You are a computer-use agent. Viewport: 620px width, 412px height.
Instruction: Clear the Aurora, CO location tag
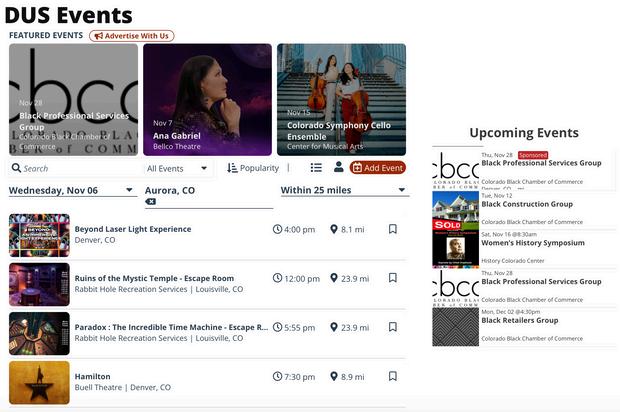(x=151, y=202)
